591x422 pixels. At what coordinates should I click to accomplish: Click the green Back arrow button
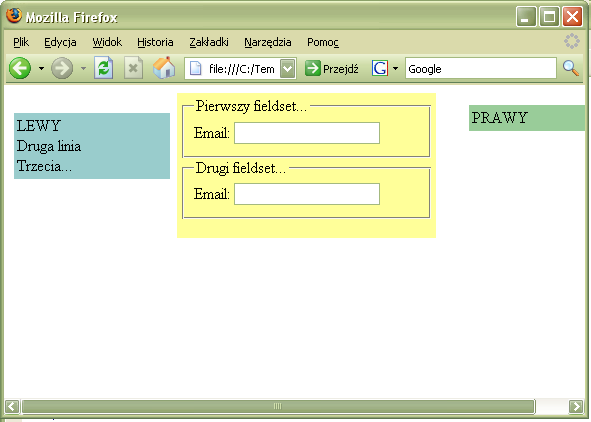click(x=20, y=69)
